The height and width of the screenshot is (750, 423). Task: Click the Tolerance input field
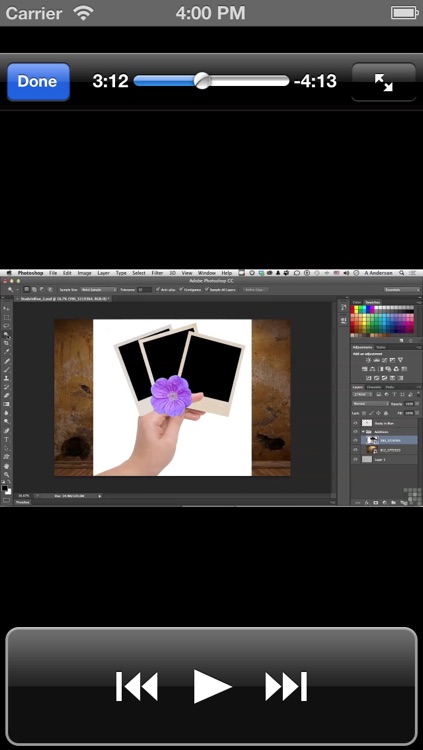[x=145, y=289]
